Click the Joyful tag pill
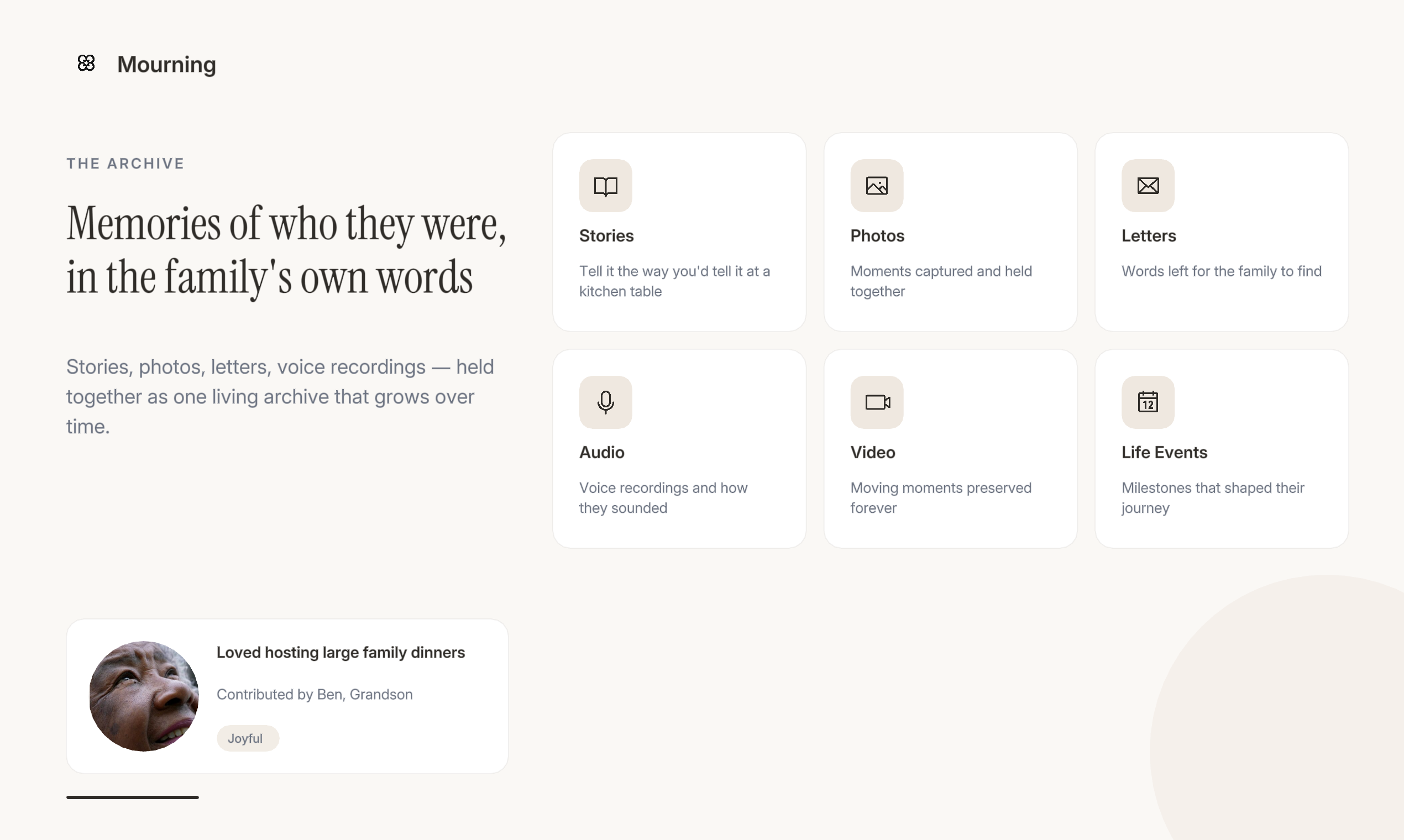Viewport: 1404px width, 840px height. click(x=248, y=739)
